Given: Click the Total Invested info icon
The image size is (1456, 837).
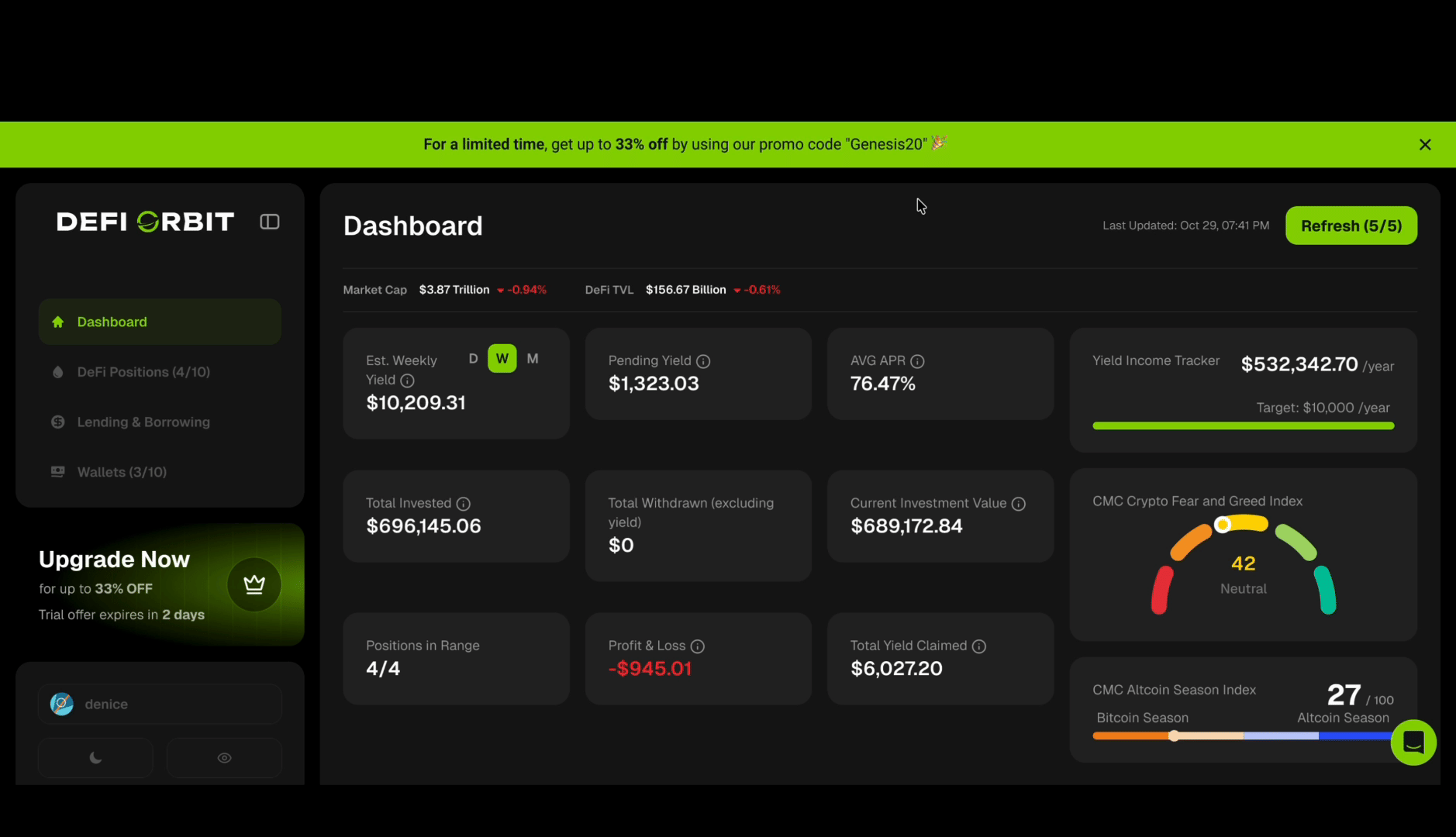Looking at the screenshot, I should pyautogui.click(x=464, y=504).
